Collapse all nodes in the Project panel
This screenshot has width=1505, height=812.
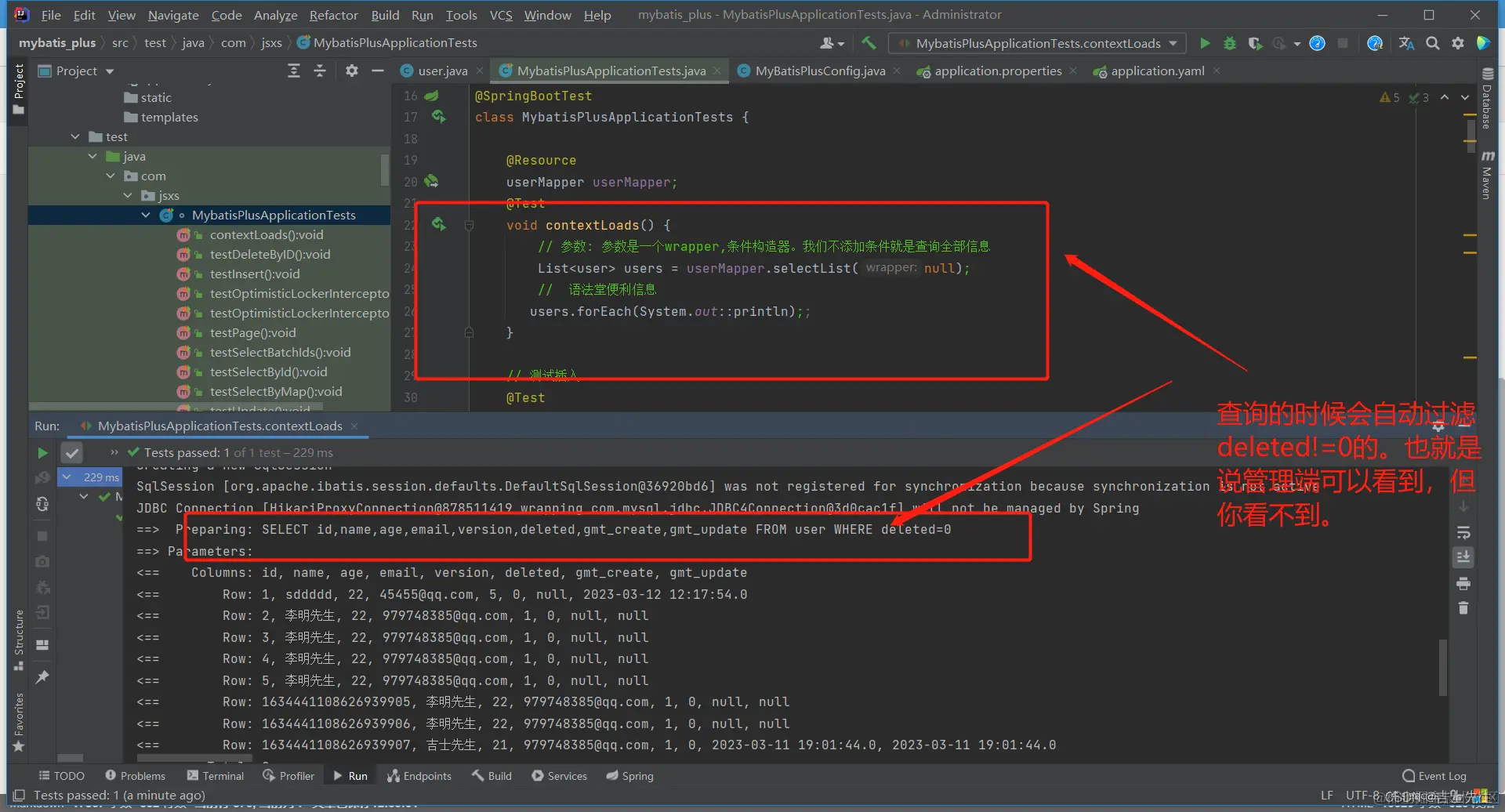tap(320, 71)
